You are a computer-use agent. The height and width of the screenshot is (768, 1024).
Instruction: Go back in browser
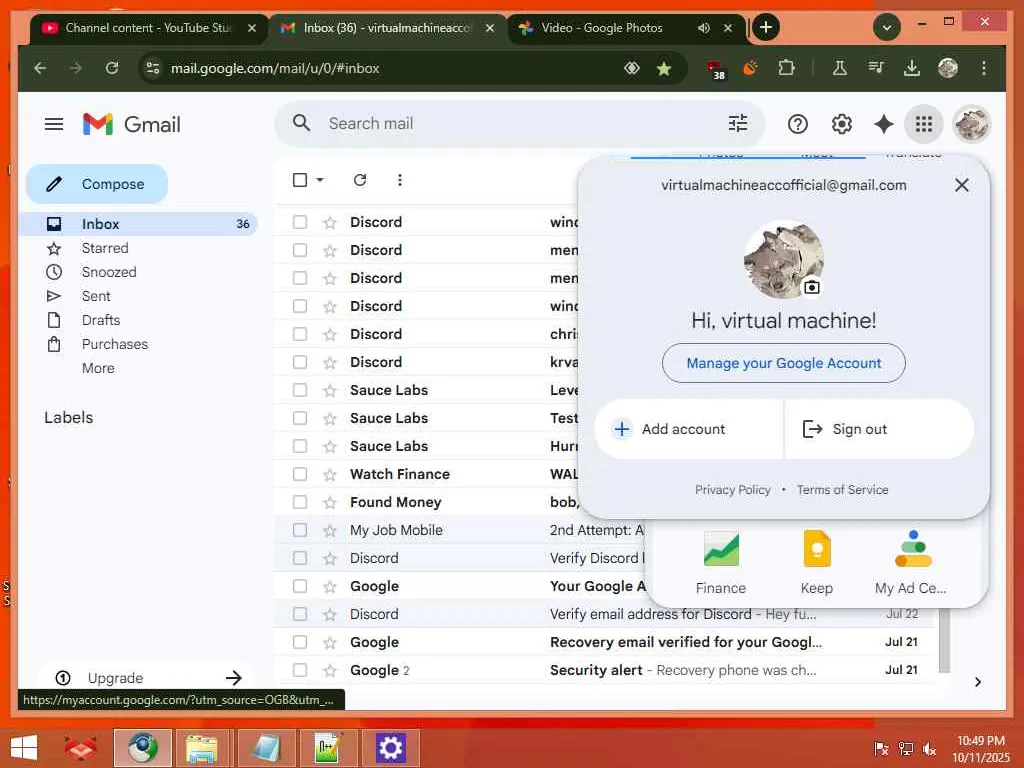[x=40, y=68]
